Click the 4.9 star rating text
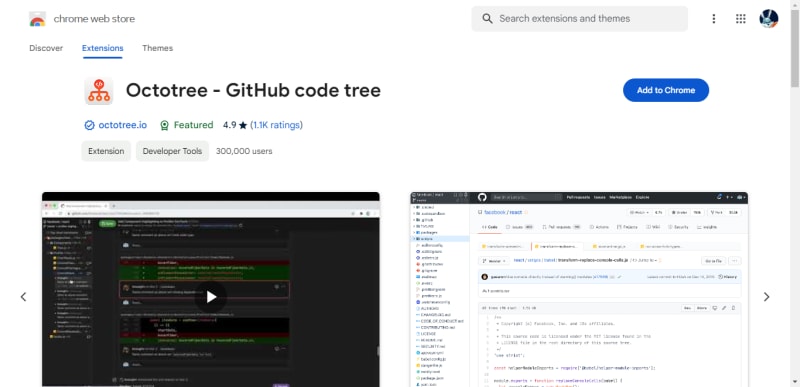 pos(235,125)
